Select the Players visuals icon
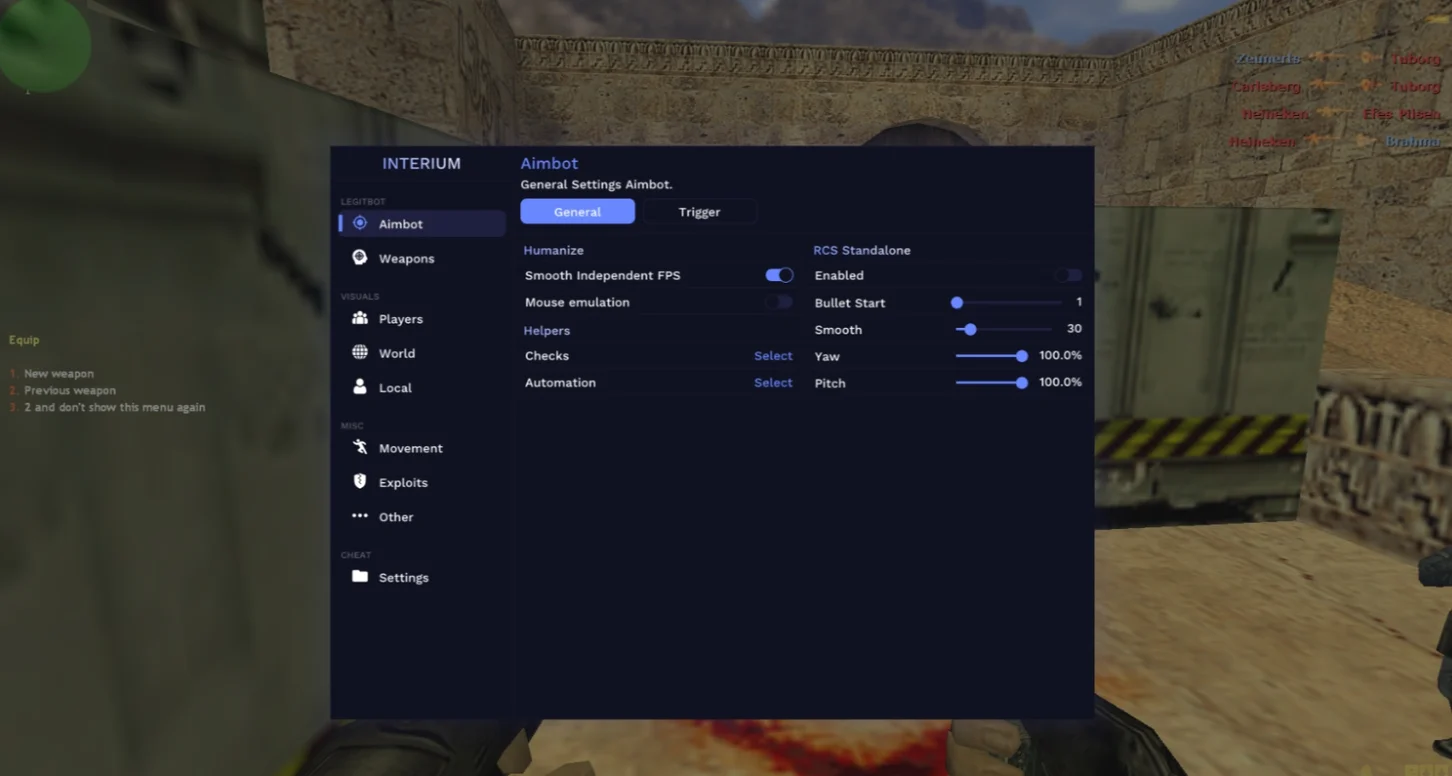 pyautogui.click(x=360, y=318)
